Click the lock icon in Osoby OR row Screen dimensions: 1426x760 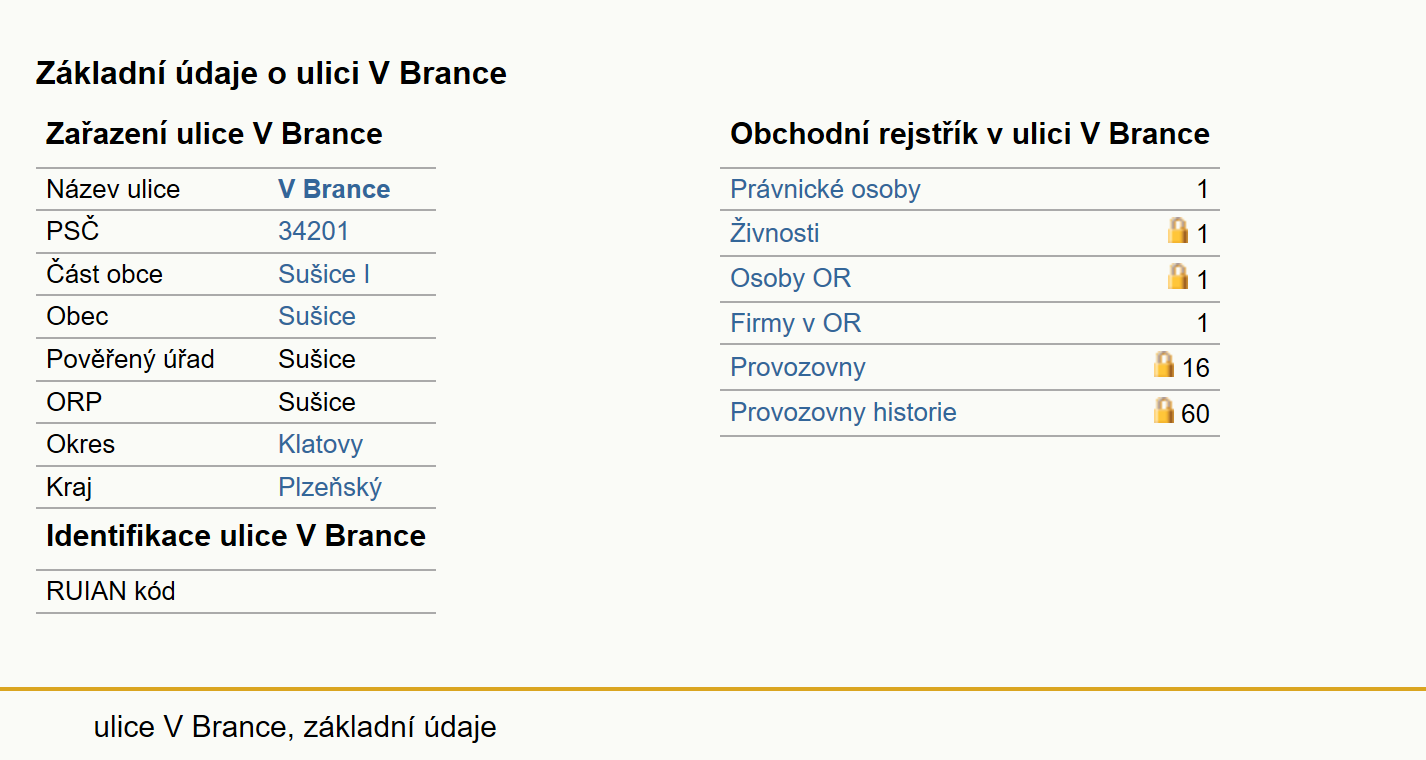click(1178, 276)
